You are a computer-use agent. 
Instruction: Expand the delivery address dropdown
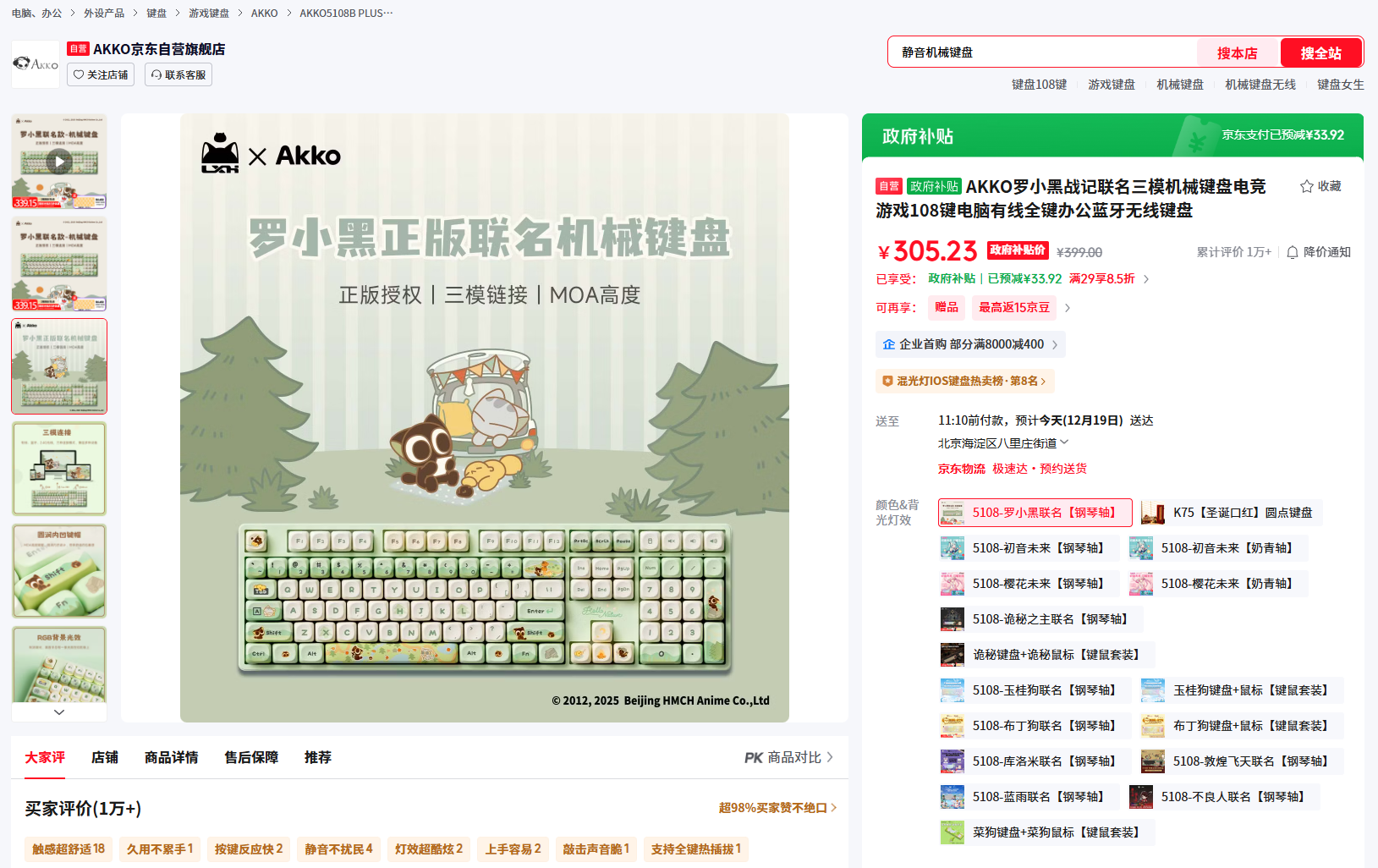(x=1064, y=442)
